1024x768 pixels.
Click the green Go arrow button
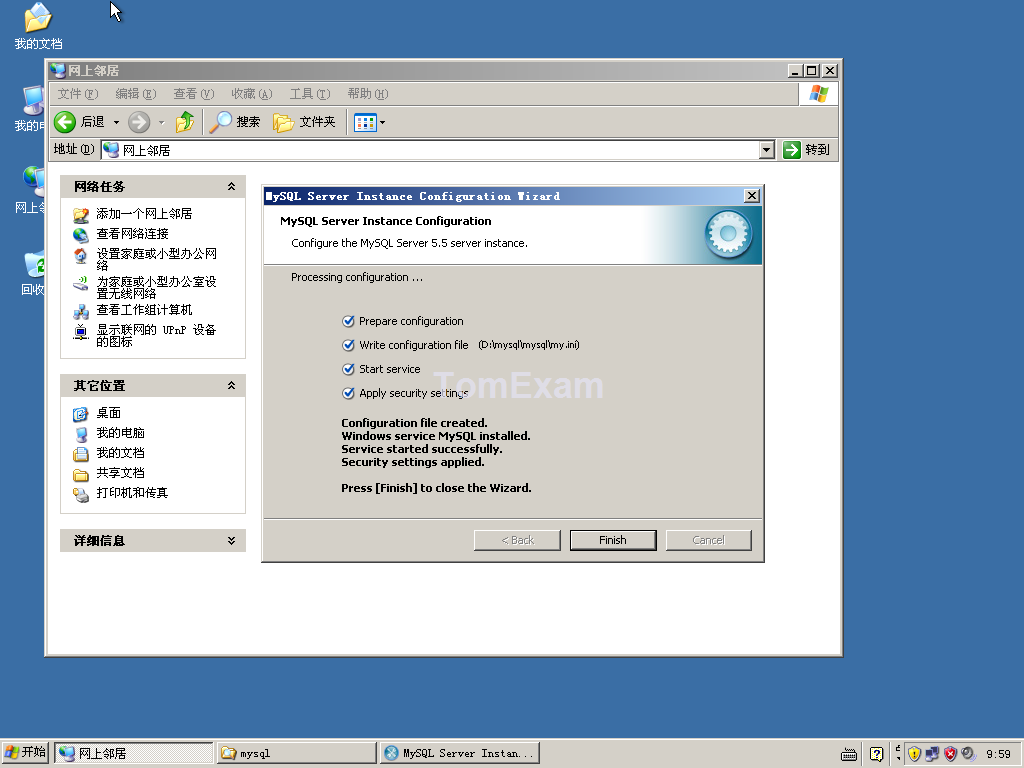[792, 150]
